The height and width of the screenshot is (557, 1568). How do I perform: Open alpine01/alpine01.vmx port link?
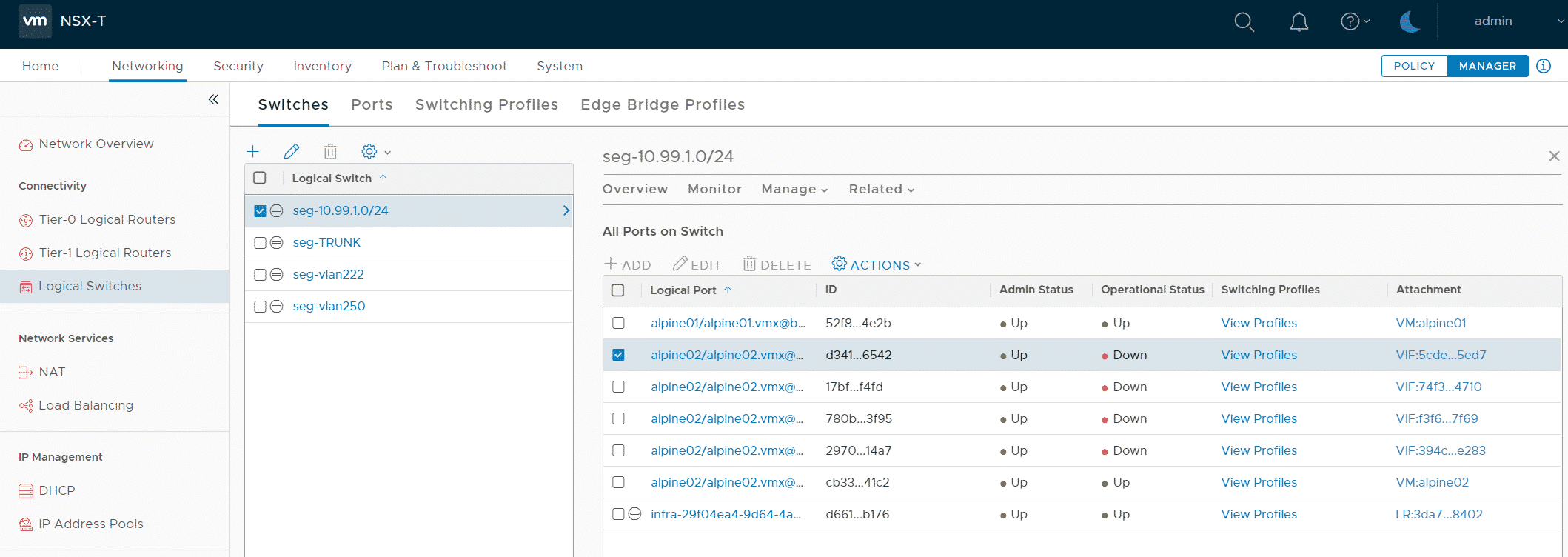click(x=728, y=324)
